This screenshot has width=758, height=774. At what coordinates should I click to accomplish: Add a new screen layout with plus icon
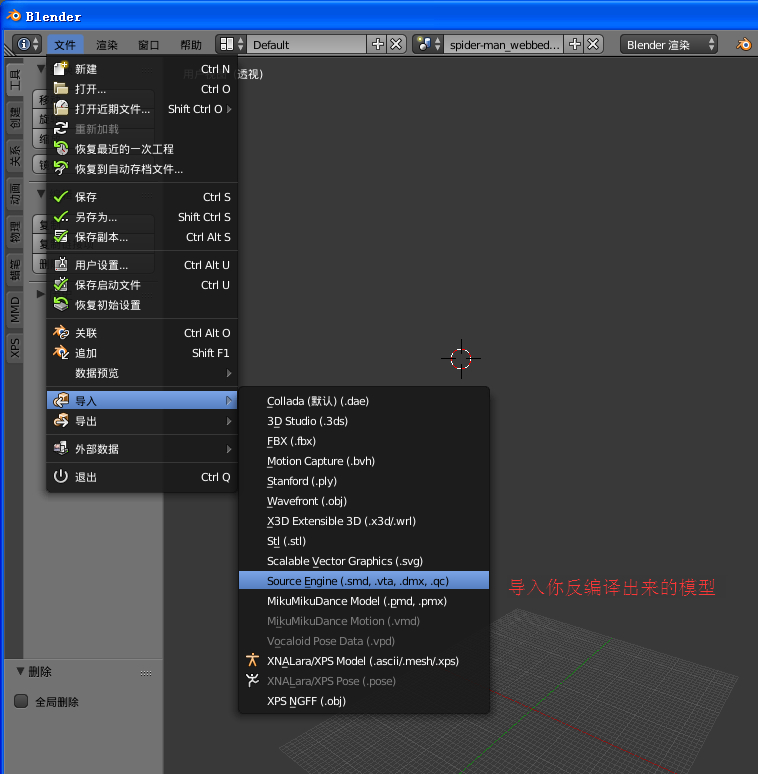(378, 44)
